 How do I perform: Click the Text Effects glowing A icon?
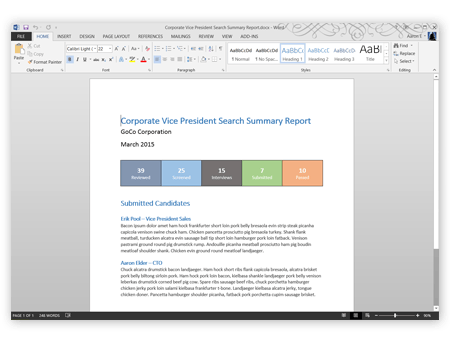click(x=121, y=59)
